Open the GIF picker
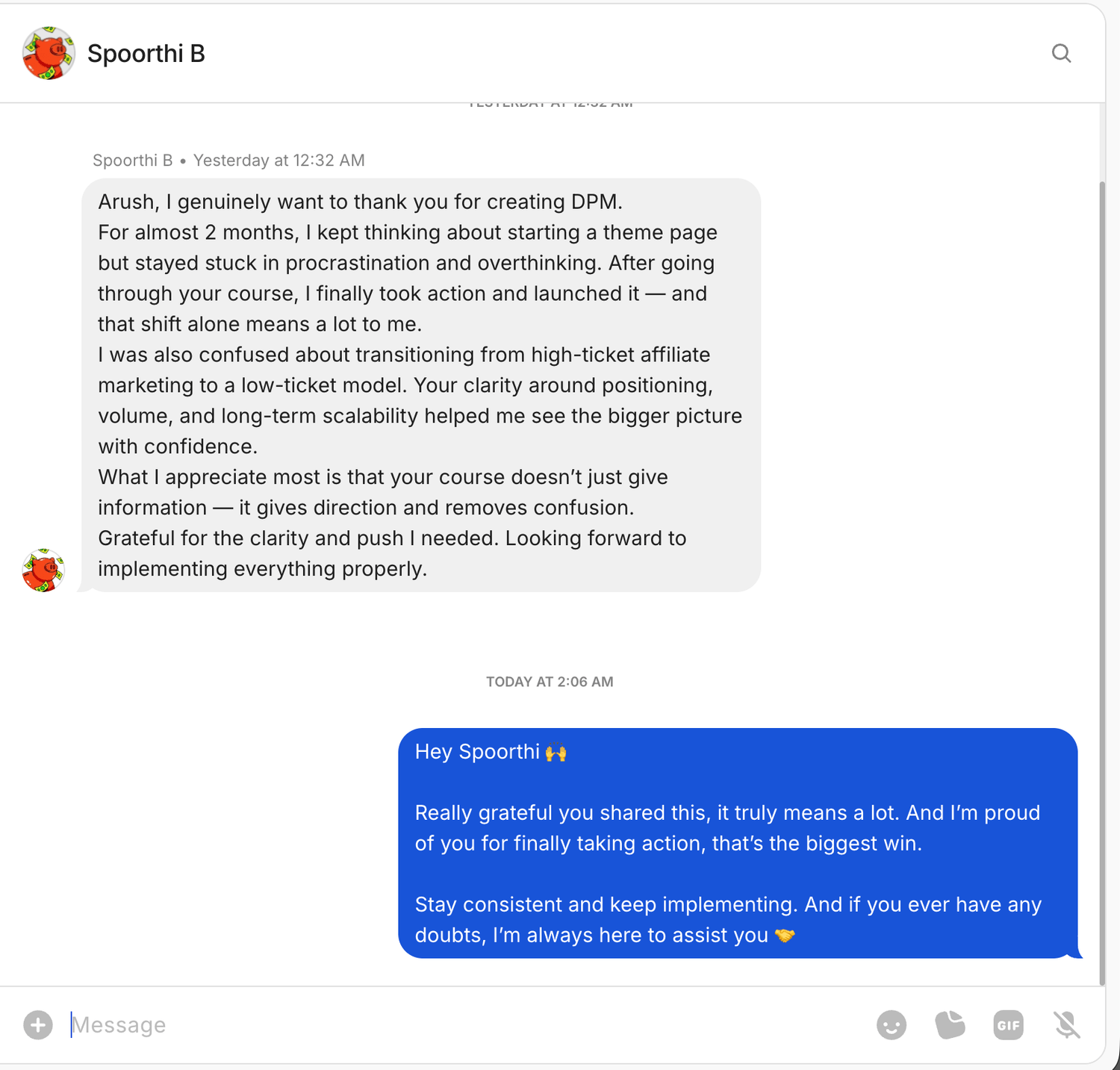Viewport: 1120px width, 1070px height. tap(1009, 1025)
